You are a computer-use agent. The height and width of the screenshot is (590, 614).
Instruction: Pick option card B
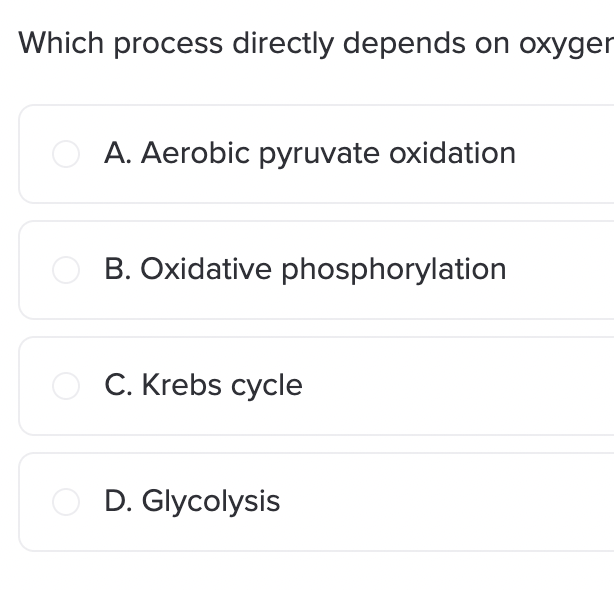[316, 270]
